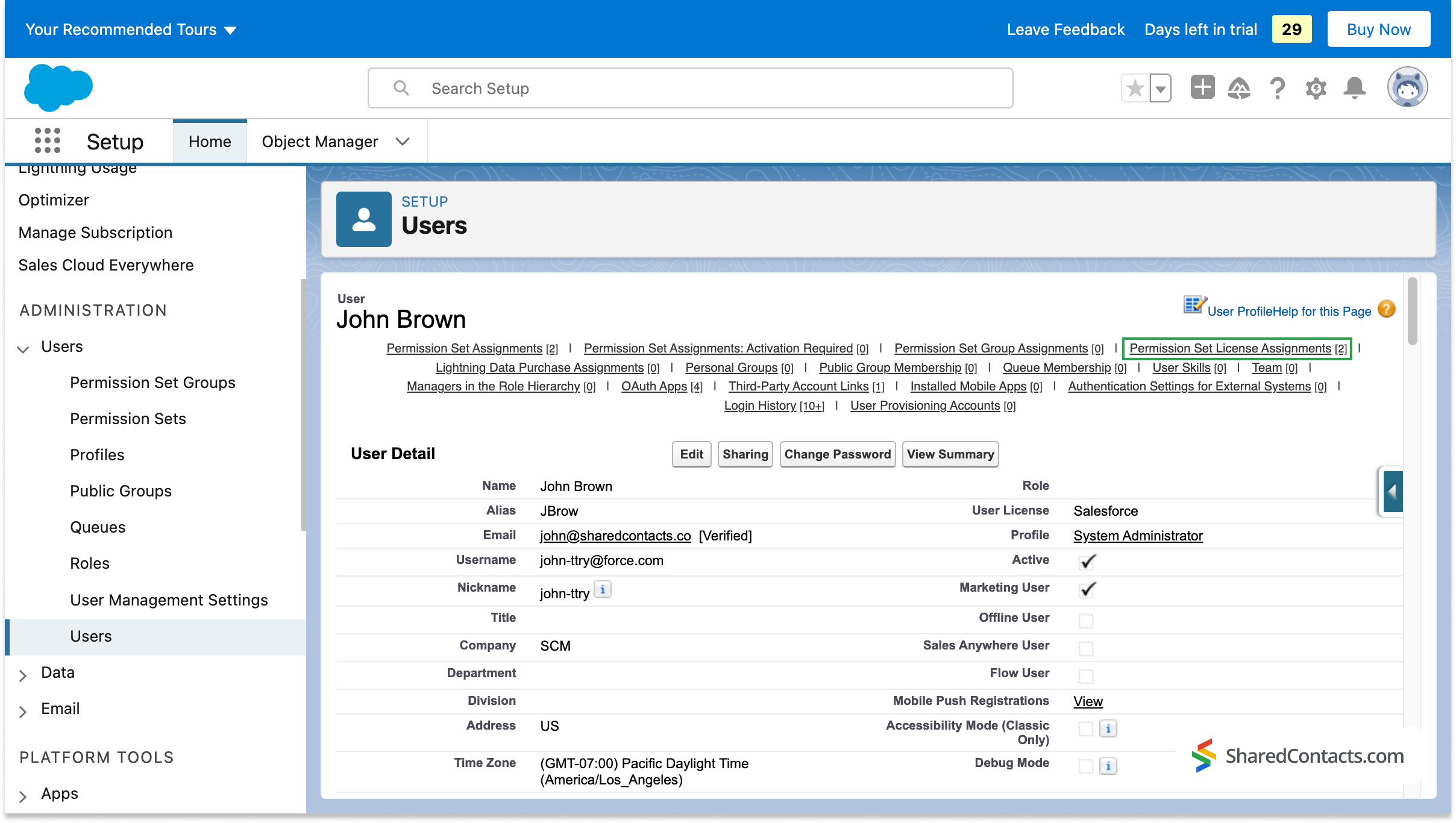
Task: Click View for Mobile Push Registrations
Action: pyautogui.click(x=1088, y=701)
